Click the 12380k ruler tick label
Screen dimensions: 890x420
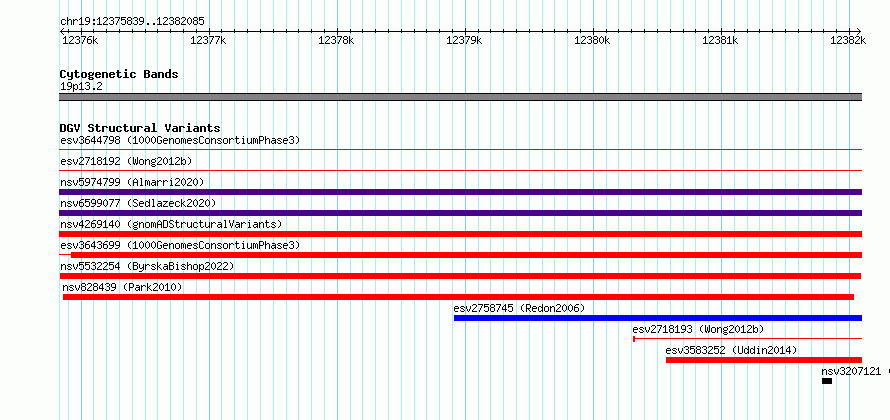[592, 40]
